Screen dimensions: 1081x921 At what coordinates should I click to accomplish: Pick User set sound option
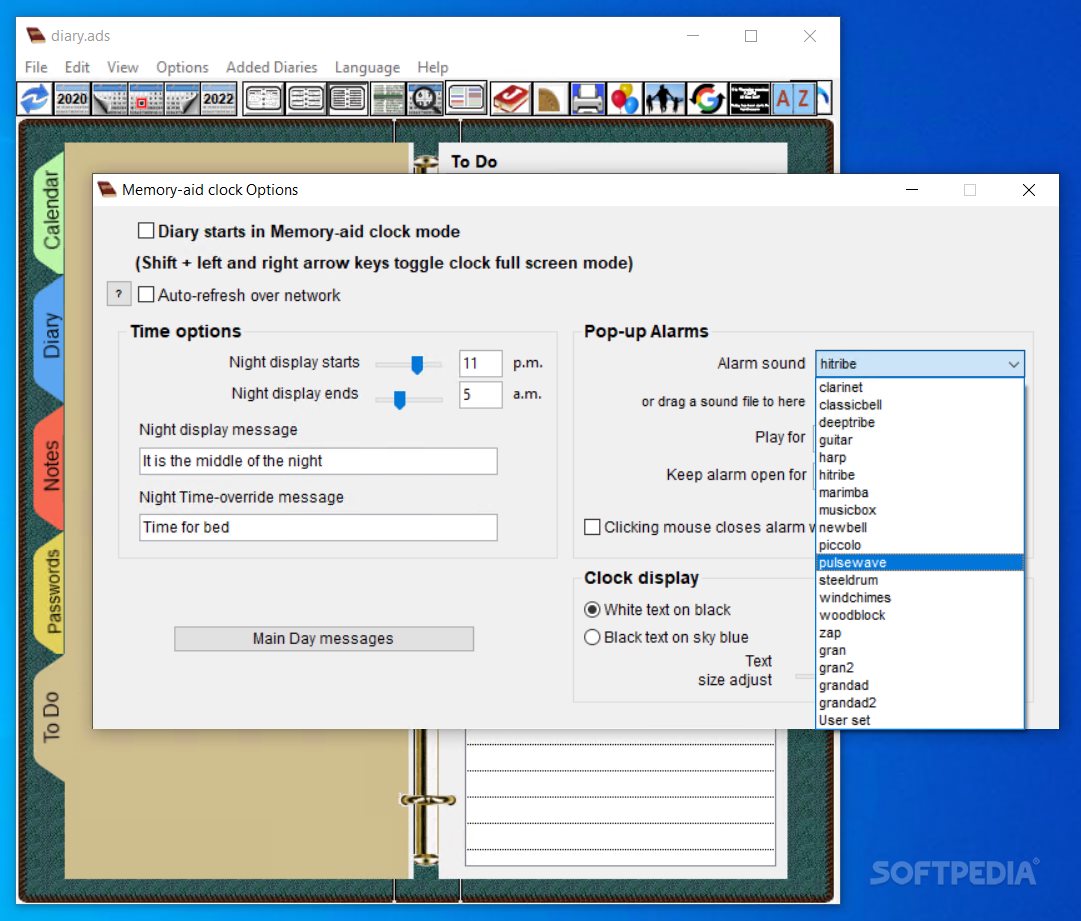coord(919,720)
